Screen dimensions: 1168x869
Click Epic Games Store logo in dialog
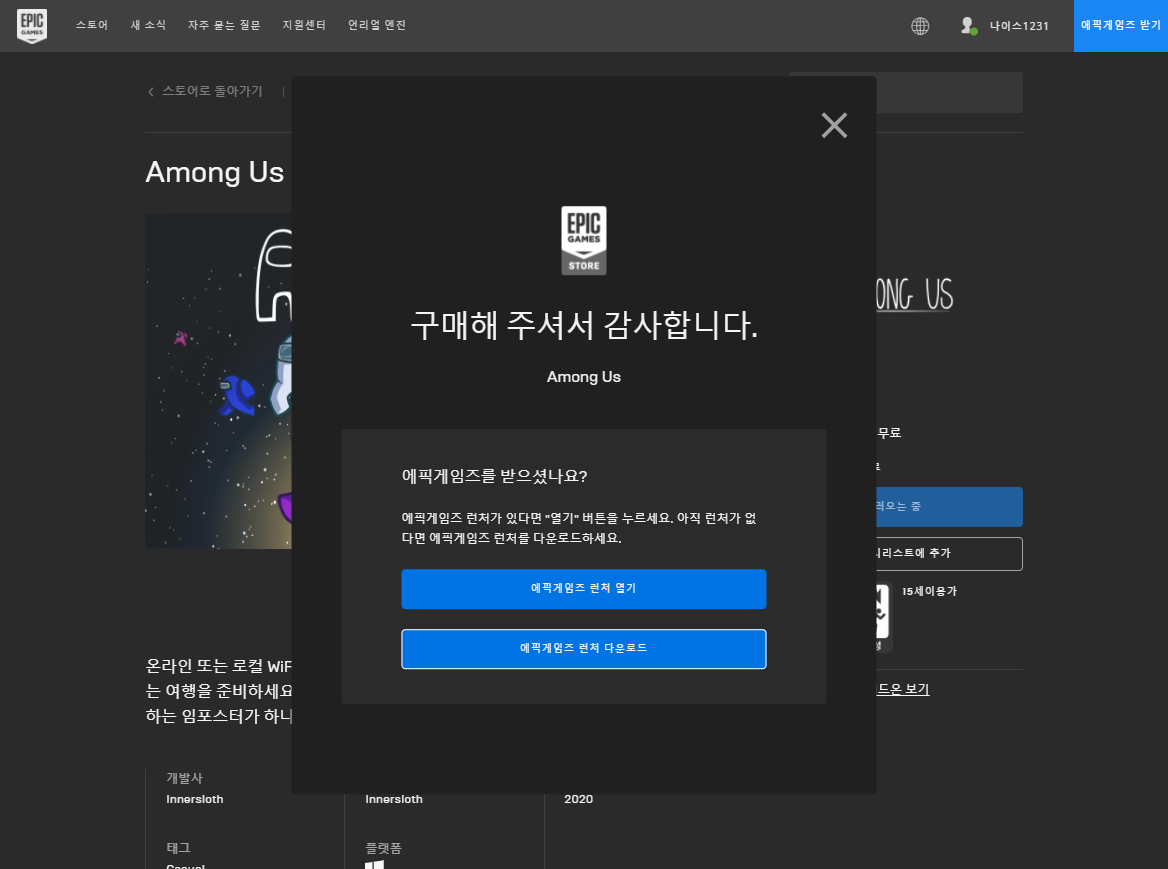pos(583,241)
